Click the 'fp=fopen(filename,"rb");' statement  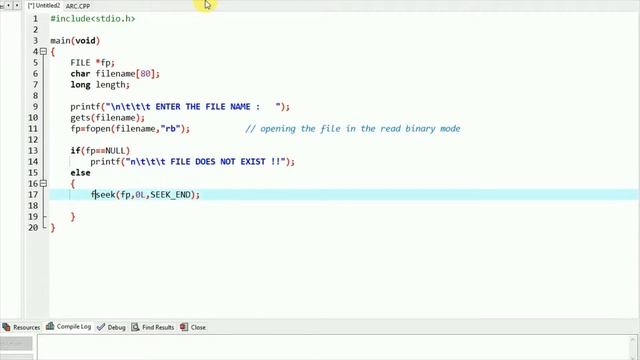pos(130,129)
